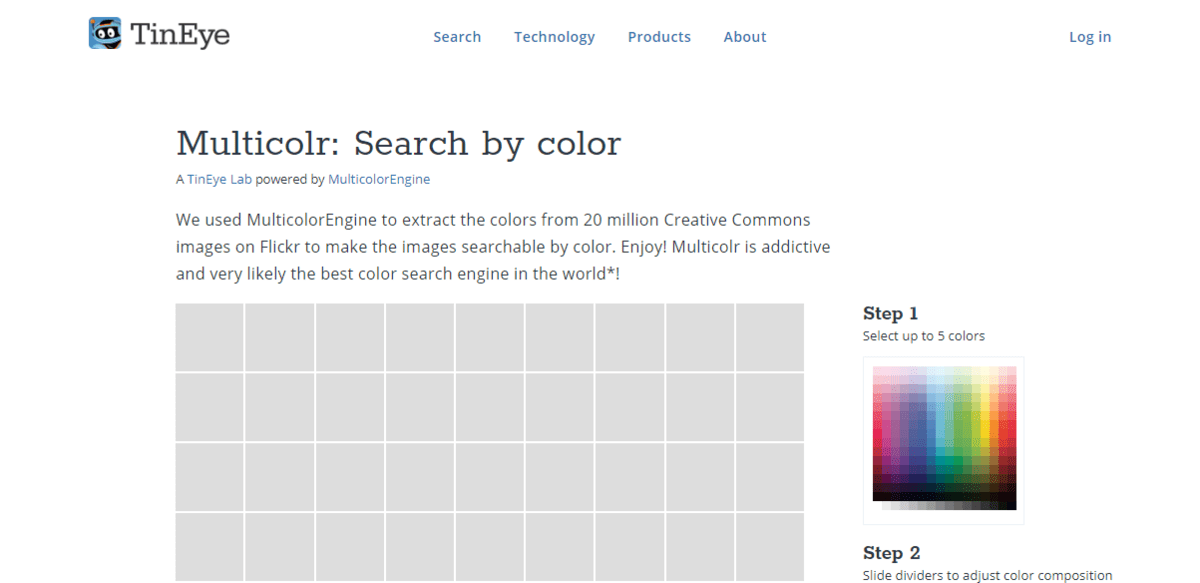Follow the TinEye Lab link
This screenshot has width=1200, height=583.
tap(220, 180)
